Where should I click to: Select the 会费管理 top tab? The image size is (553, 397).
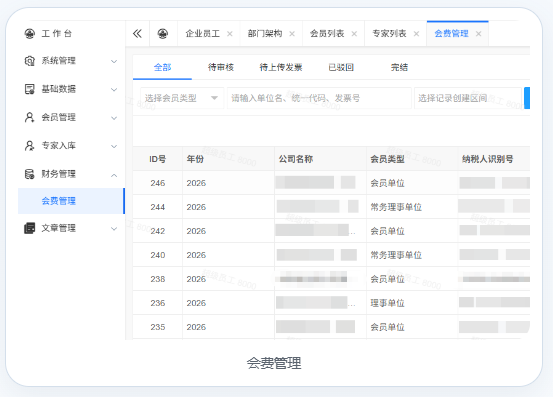tap(451, 33)
